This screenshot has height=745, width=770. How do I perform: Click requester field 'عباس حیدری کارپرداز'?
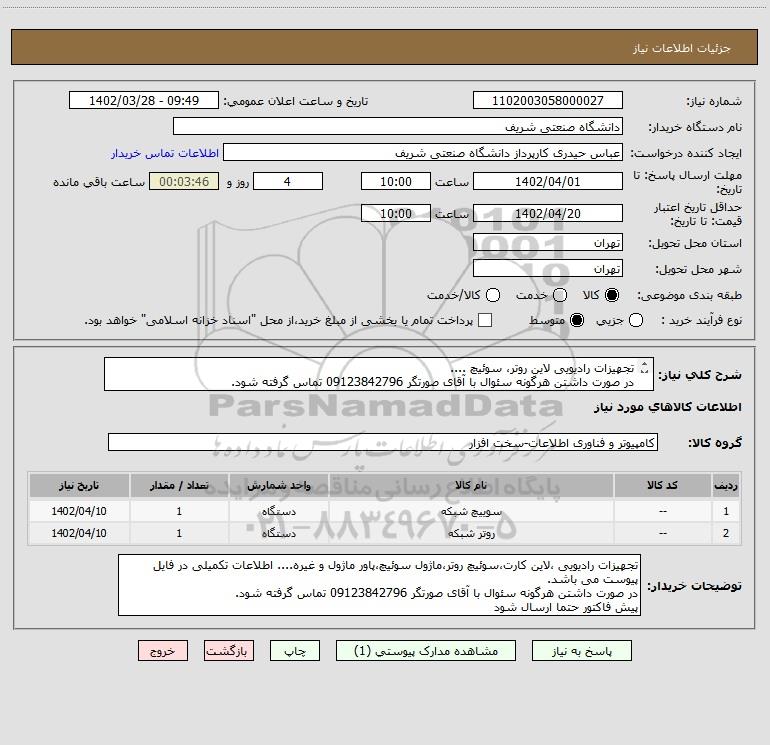pyautogui.click(x=423, y=153)
